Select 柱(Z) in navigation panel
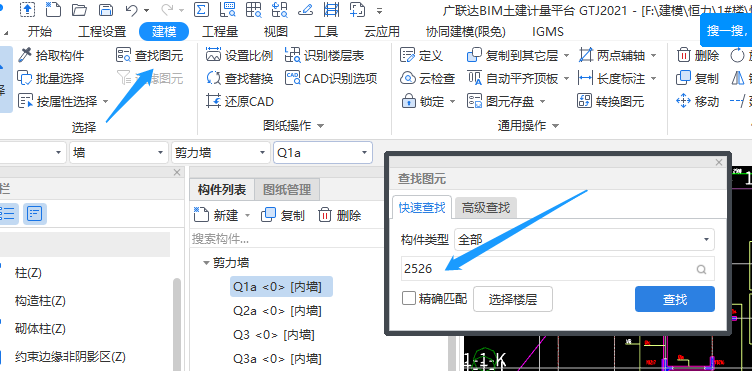 click(28, 273)
